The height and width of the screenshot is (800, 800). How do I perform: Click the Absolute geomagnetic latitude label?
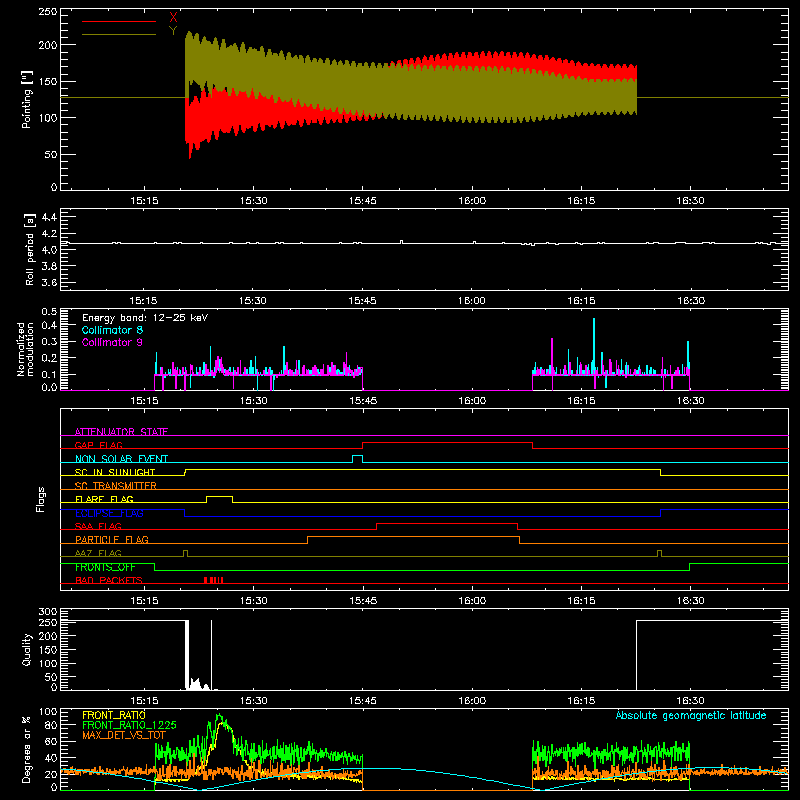(691, 715)
